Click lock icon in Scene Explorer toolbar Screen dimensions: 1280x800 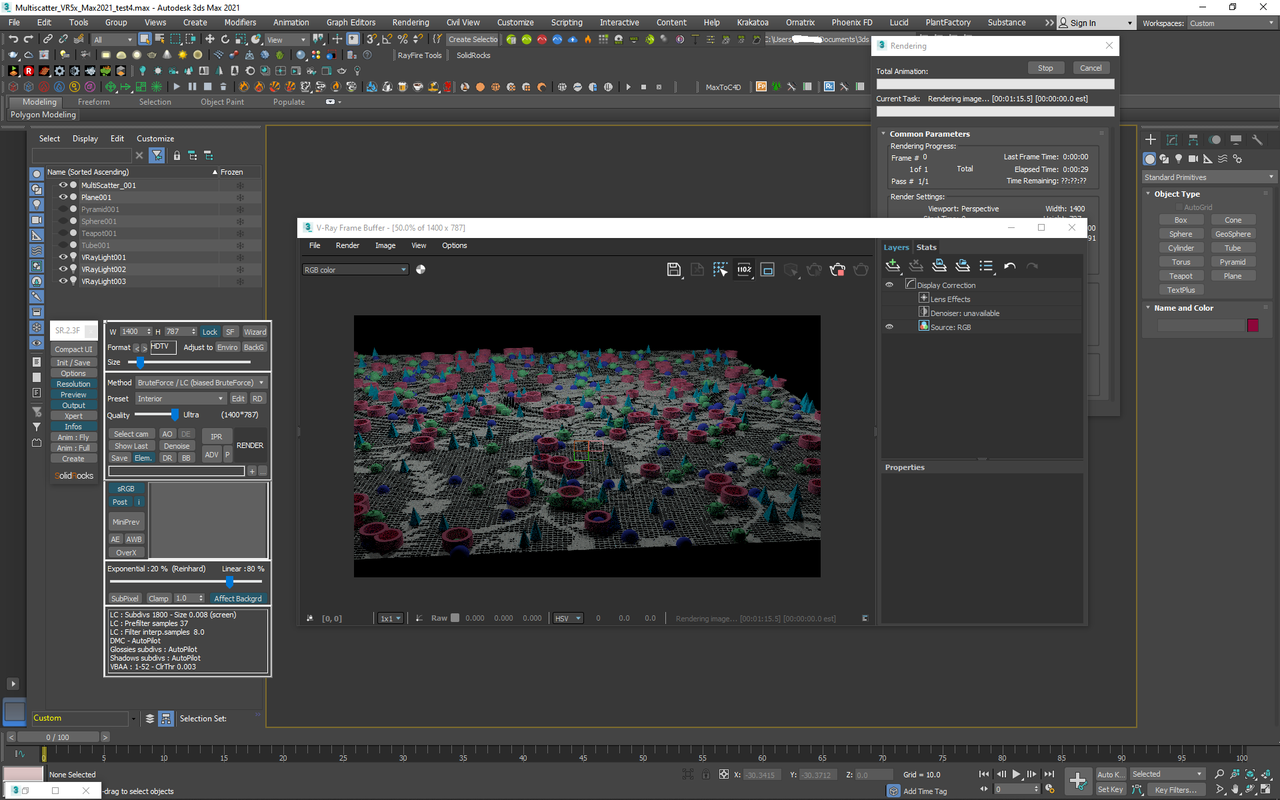(x=177, y=156)
